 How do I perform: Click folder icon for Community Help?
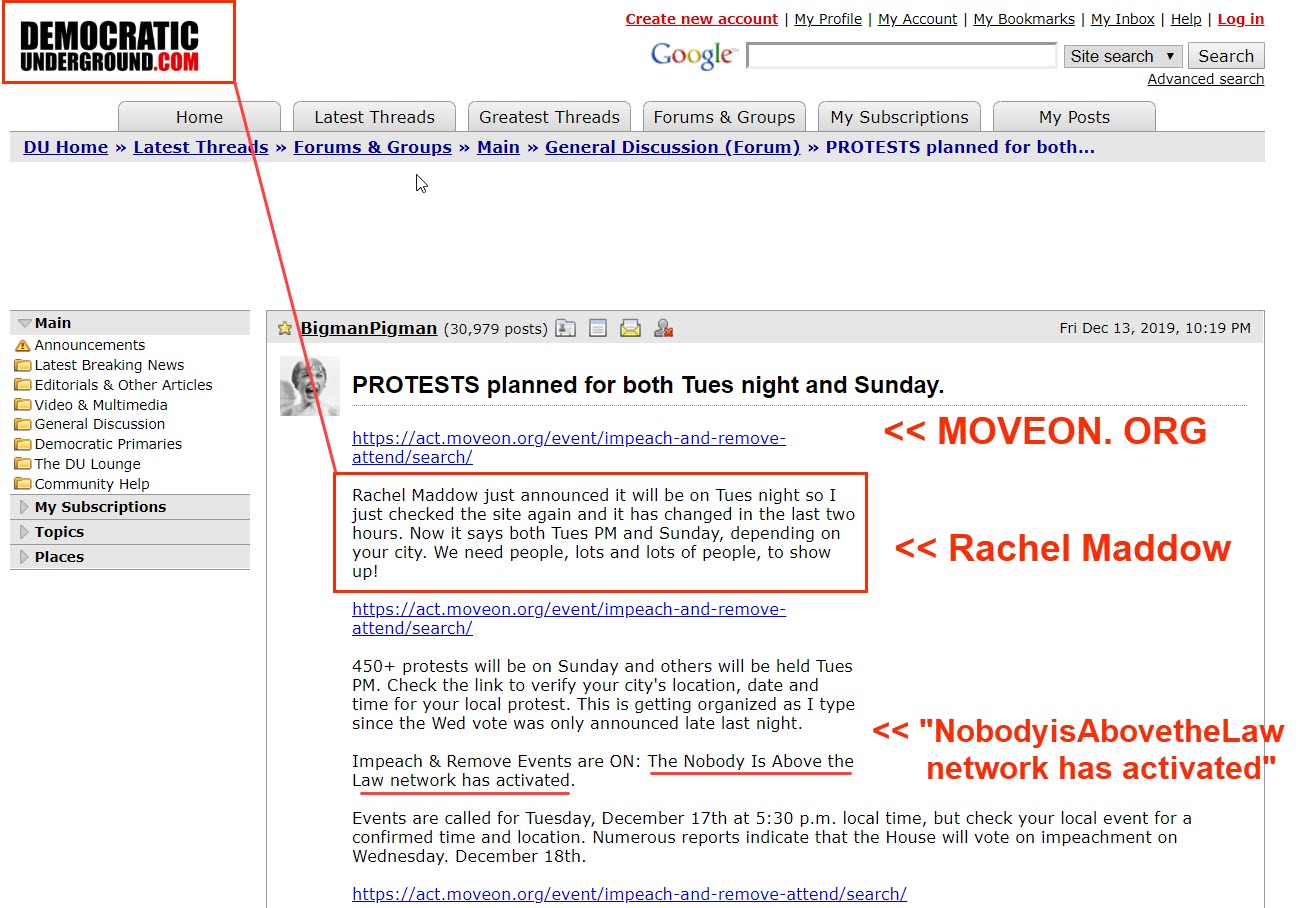point(23,484)
